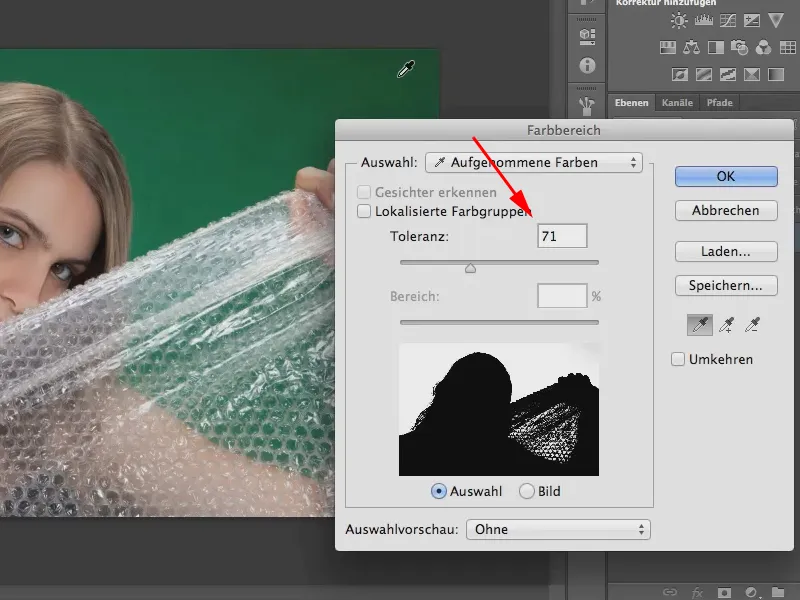Select the standard Eyedropper tool in dialog
Viewport: 800px width, 600px height.
(700, 325)
